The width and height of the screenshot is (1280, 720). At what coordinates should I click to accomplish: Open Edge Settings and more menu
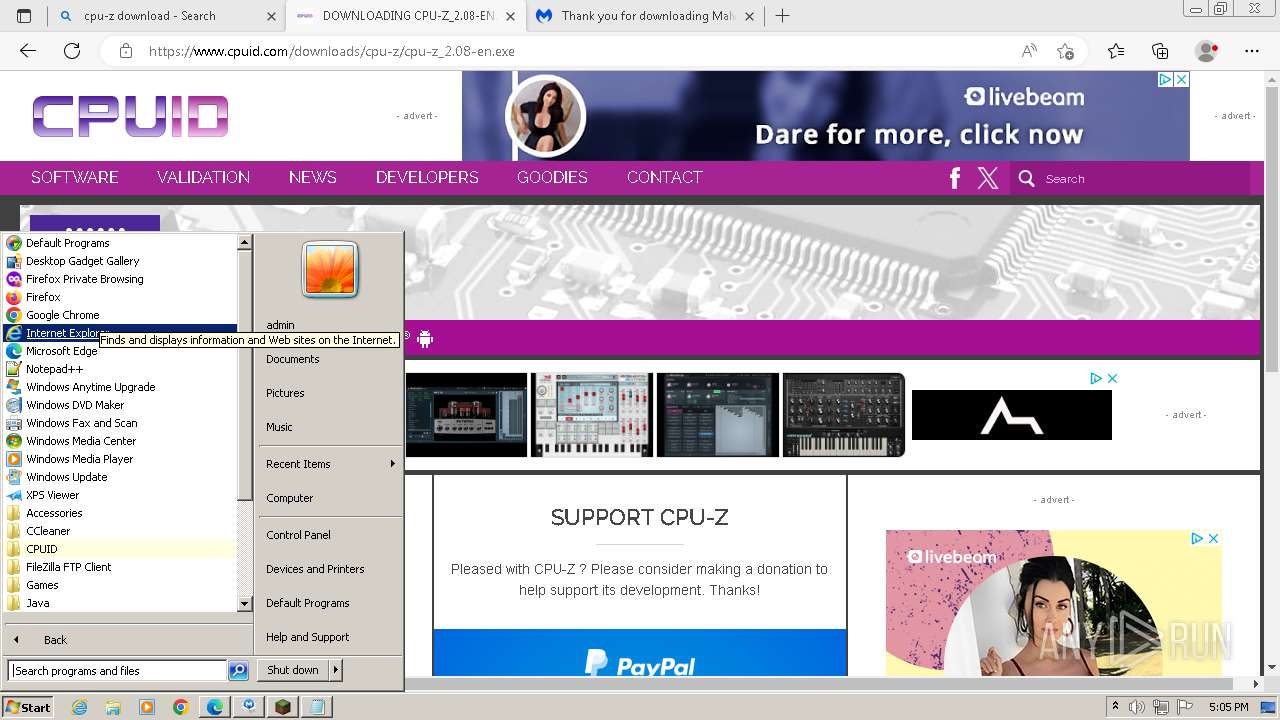1252,51
